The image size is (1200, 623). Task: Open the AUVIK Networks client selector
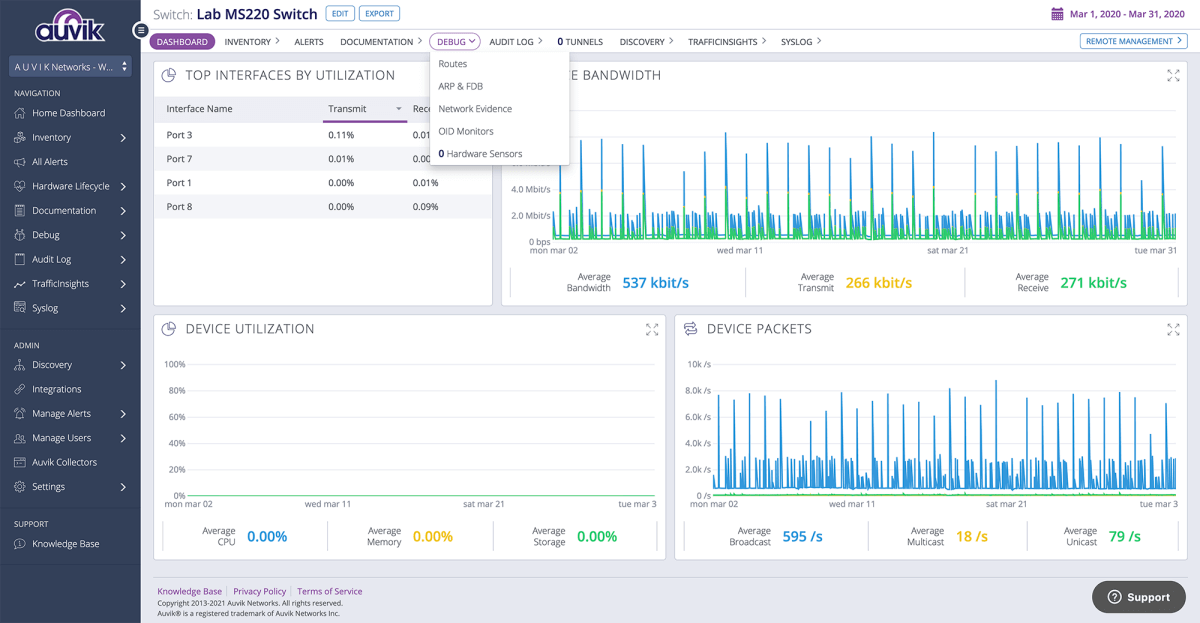tap(70, 66)
